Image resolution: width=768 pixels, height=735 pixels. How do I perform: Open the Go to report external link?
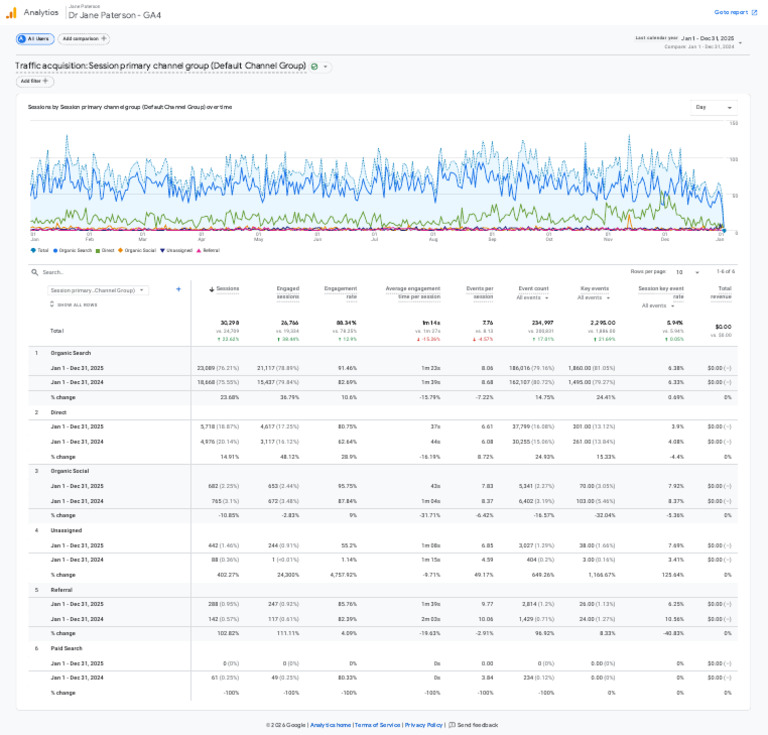[735, 12]
